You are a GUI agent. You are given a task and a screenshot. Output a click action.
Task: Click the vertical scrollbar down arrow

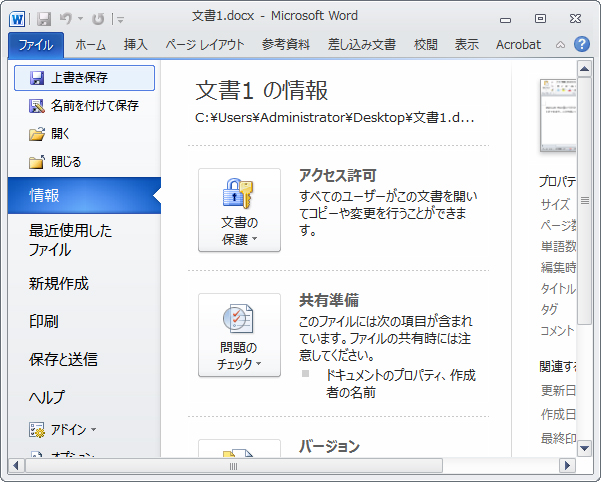pyautogui.click(x=585, y=448)
